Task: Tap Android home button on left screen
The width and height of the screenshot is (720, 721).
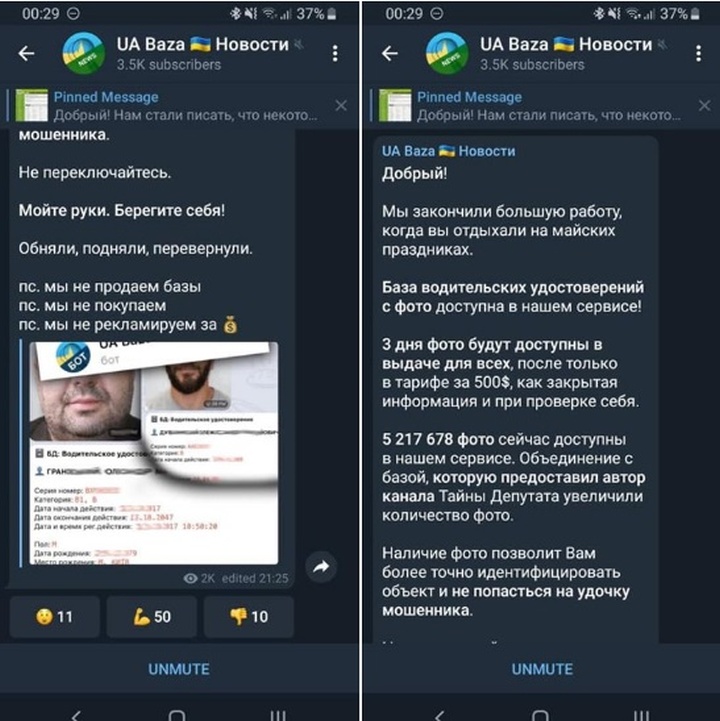Action: tap(177, 714)
